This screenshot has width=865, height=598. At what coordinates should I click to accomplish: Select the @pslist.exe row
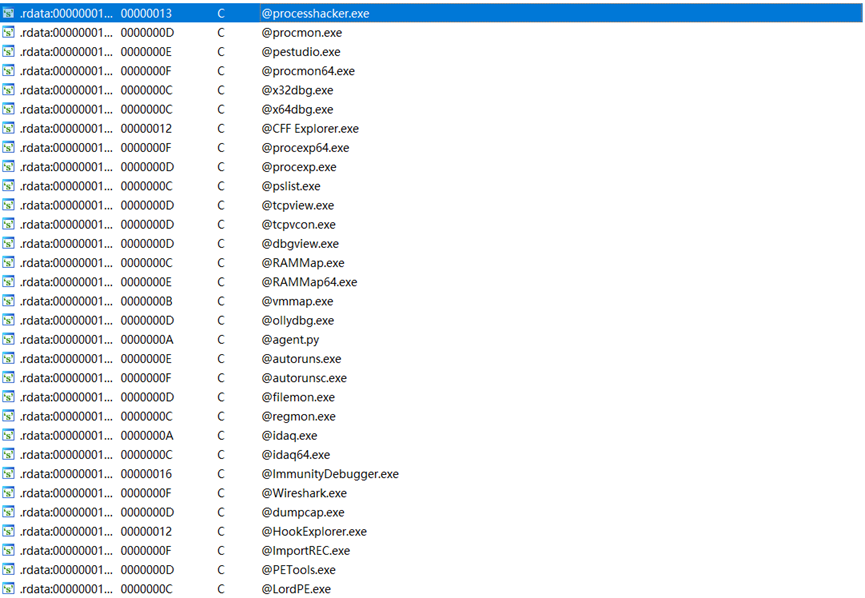tap(431, 186)
